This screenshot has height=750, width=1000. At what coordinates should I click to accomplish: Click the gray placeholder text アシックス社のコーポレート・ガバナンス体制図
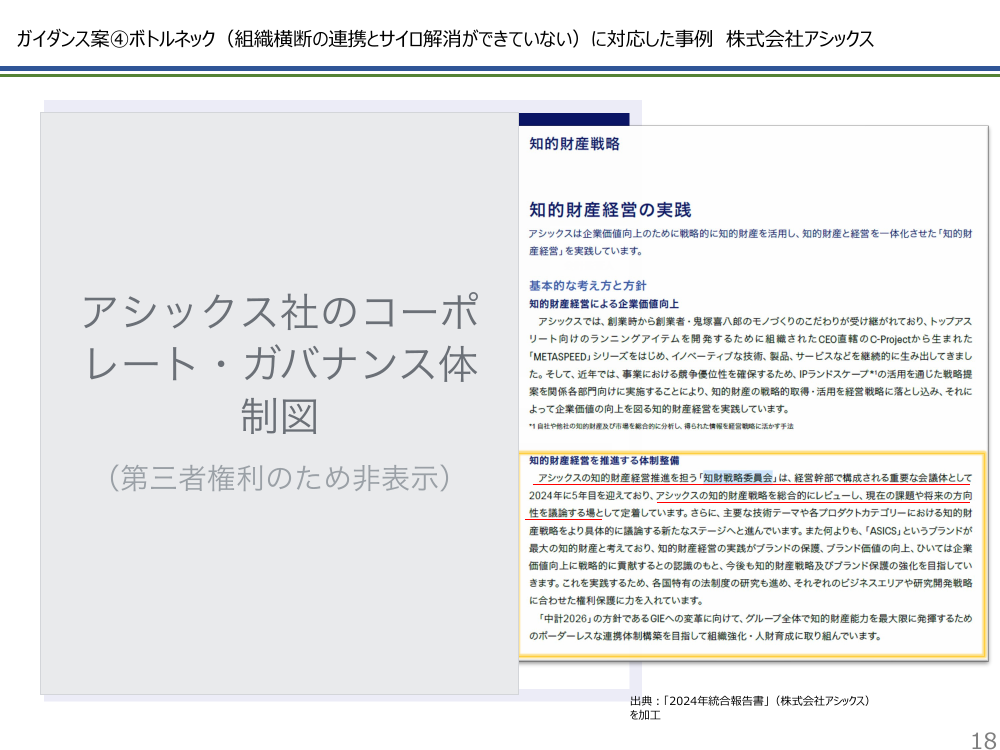point(279,364)
